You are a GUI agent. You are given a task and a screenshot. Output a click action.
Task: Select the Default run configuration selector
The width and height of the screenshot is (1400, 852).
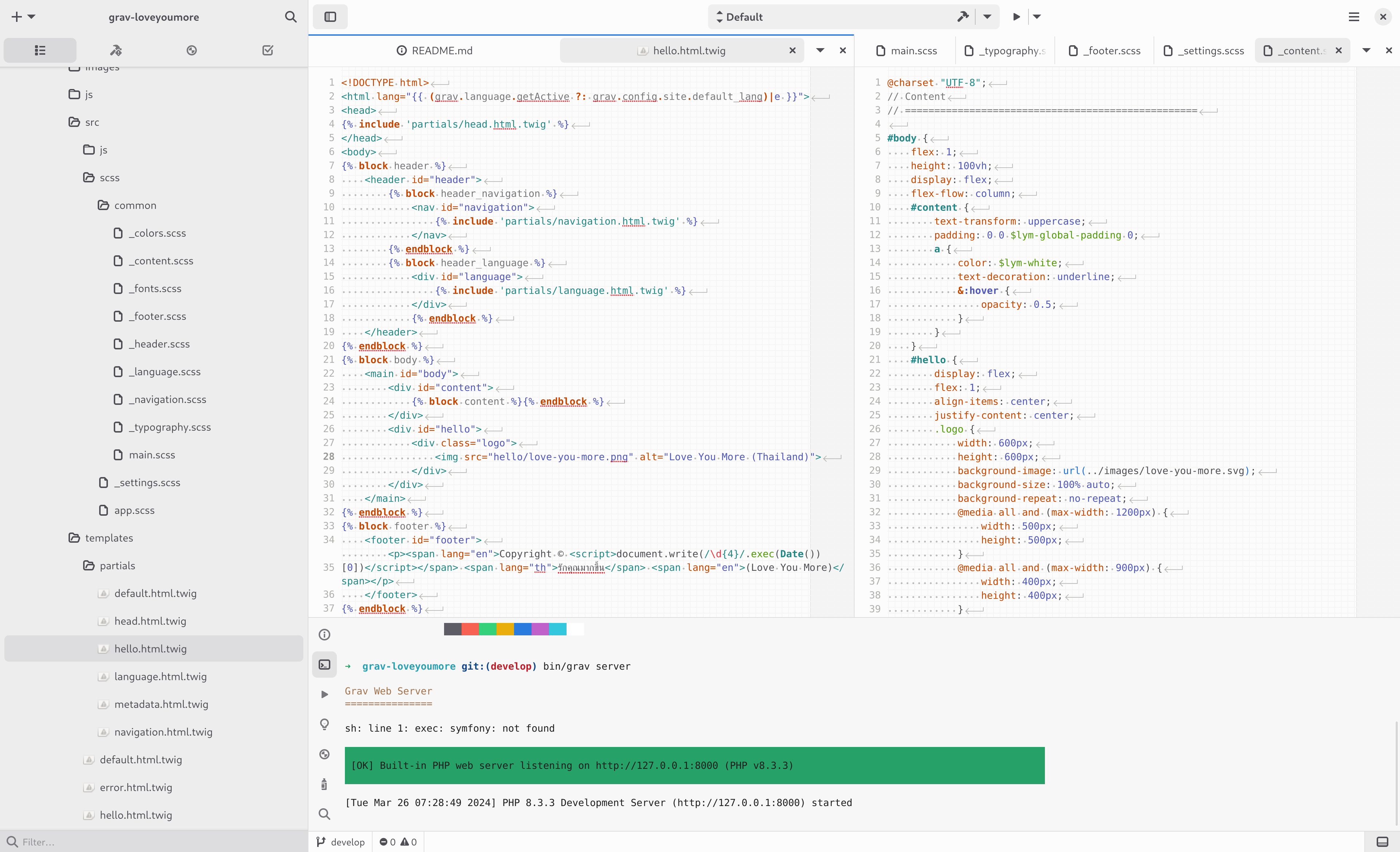pos(829,17)
